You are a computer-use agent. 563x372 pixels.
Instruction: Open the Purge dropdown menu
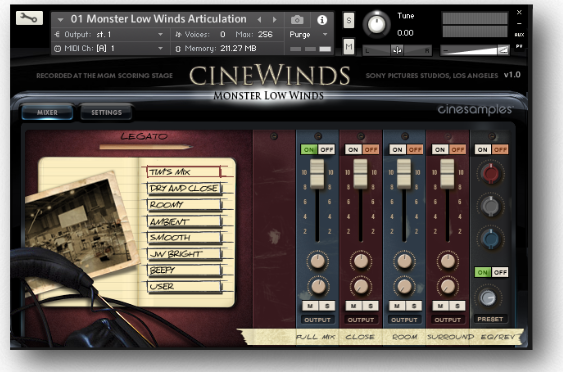click(x=308, y=34)
